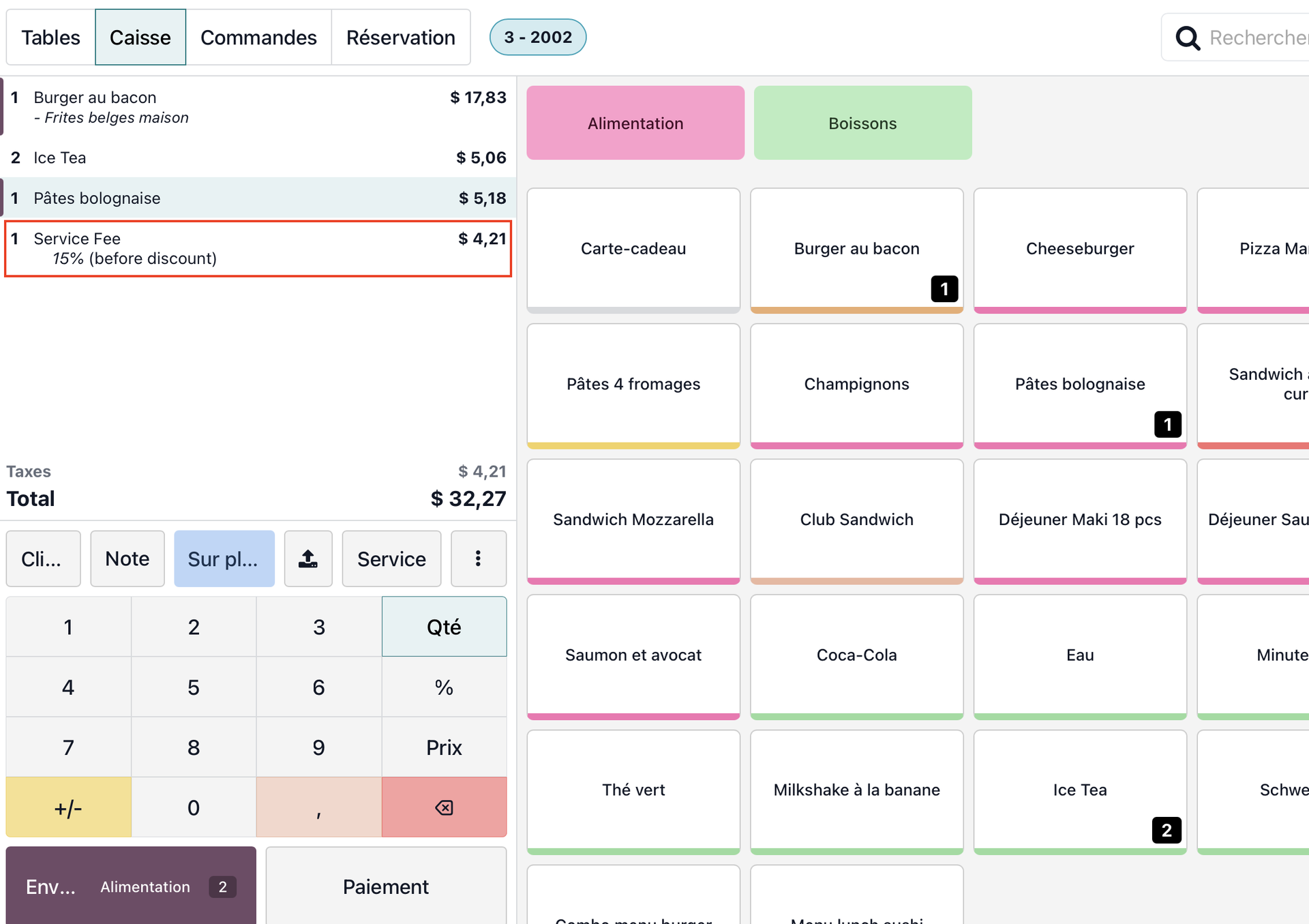This screenshot has width=1309, height=924.
Task: Click the 3 - 2002 order badge
Action: coord(538,37)
